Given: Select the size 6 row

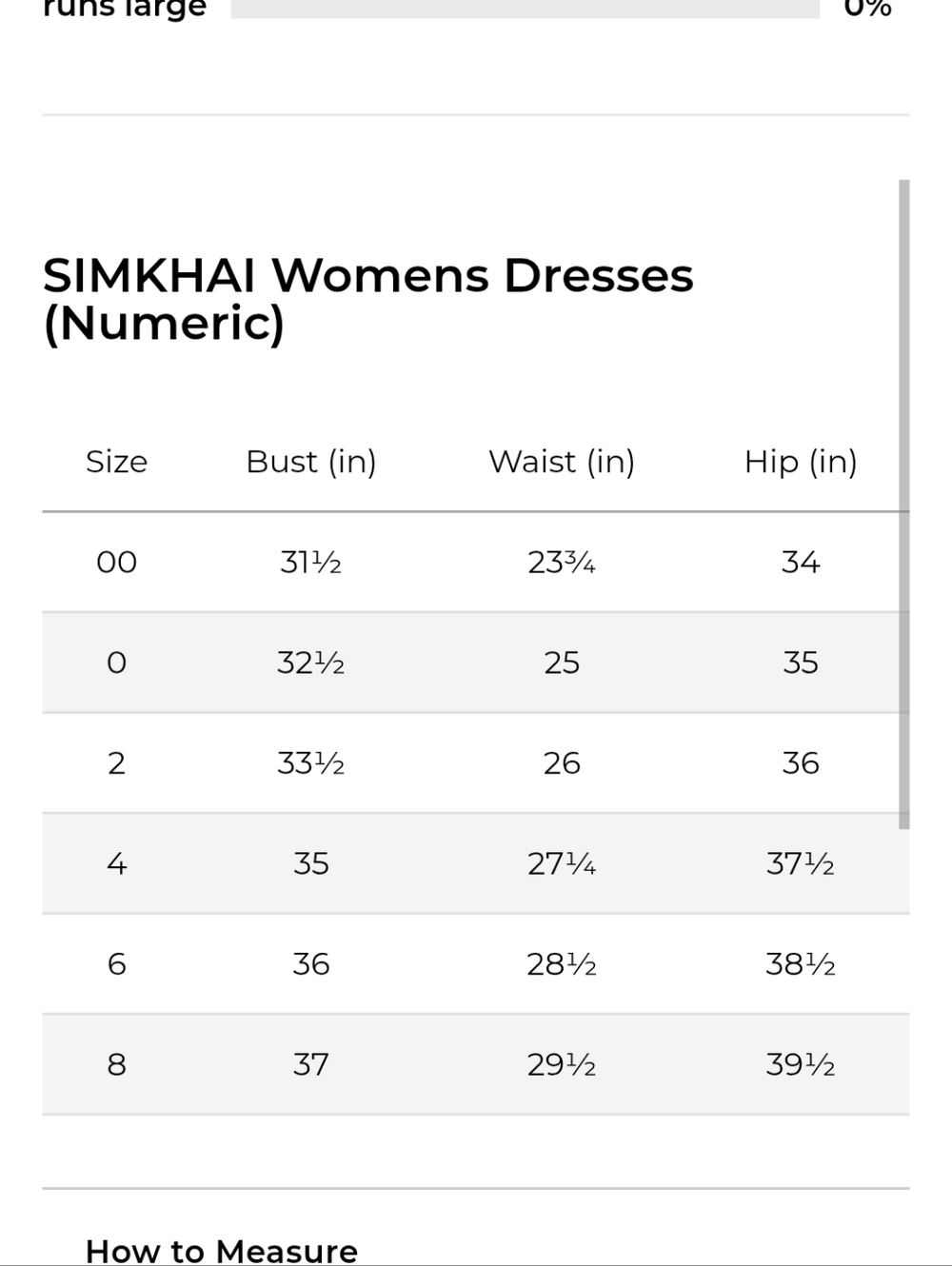Looking at the screenshot, I should coord(476,964).
